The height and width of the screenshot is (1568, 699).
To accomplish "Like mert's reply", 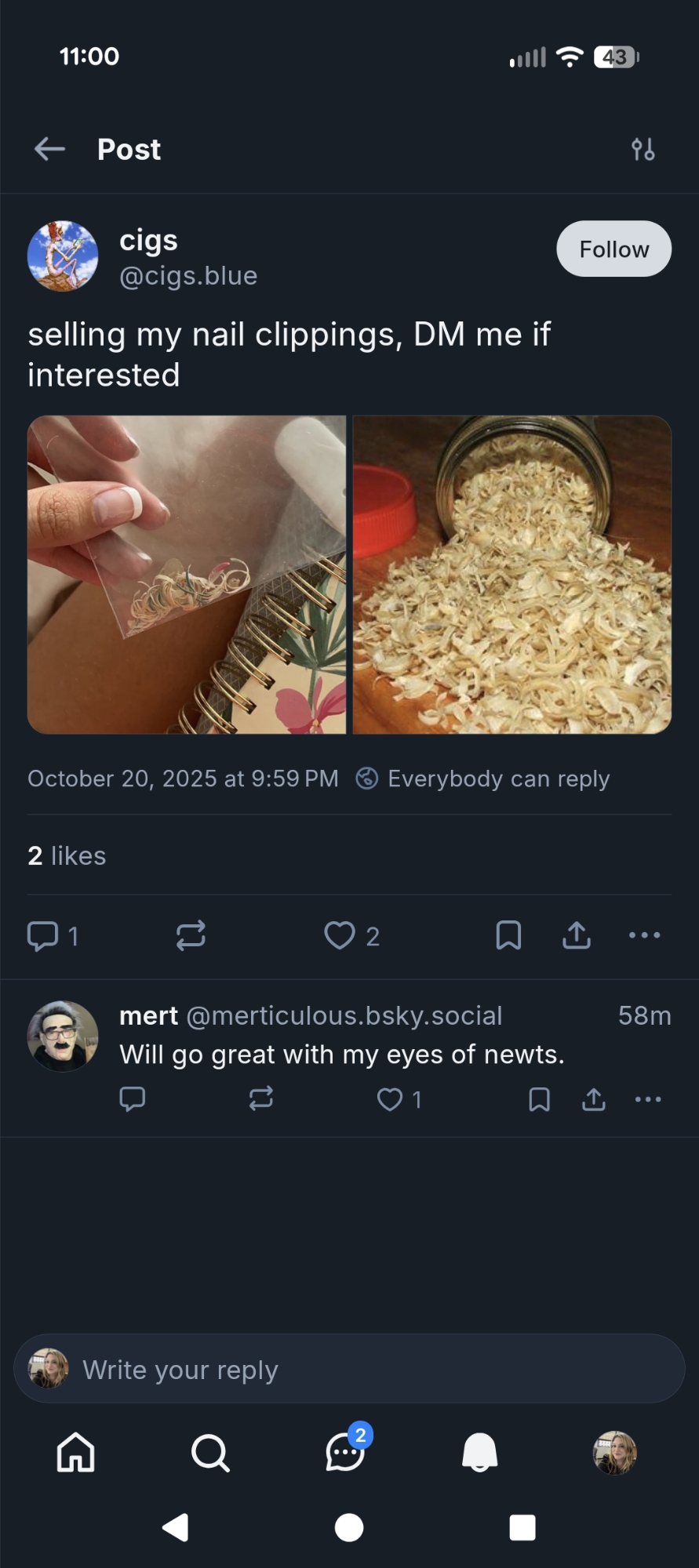I will [x=390, y=1099].
